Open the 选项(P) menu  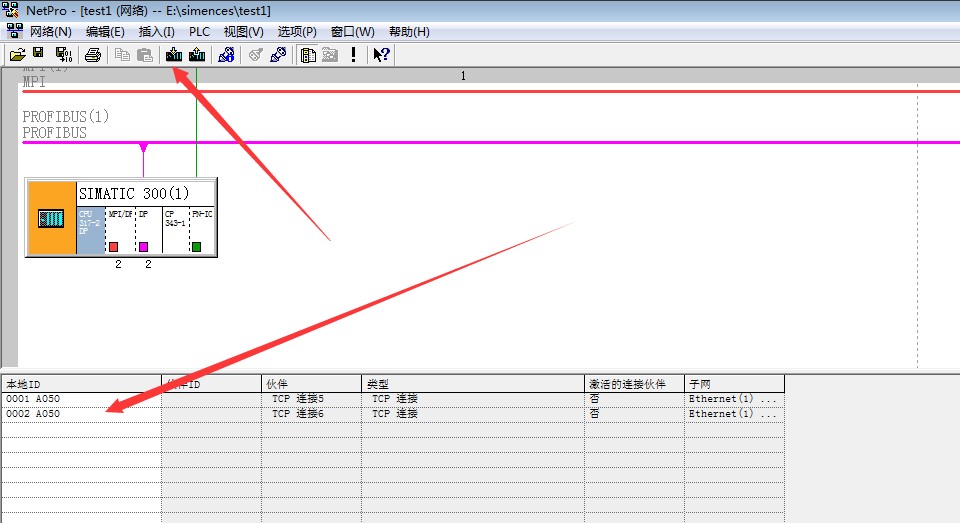297,32
